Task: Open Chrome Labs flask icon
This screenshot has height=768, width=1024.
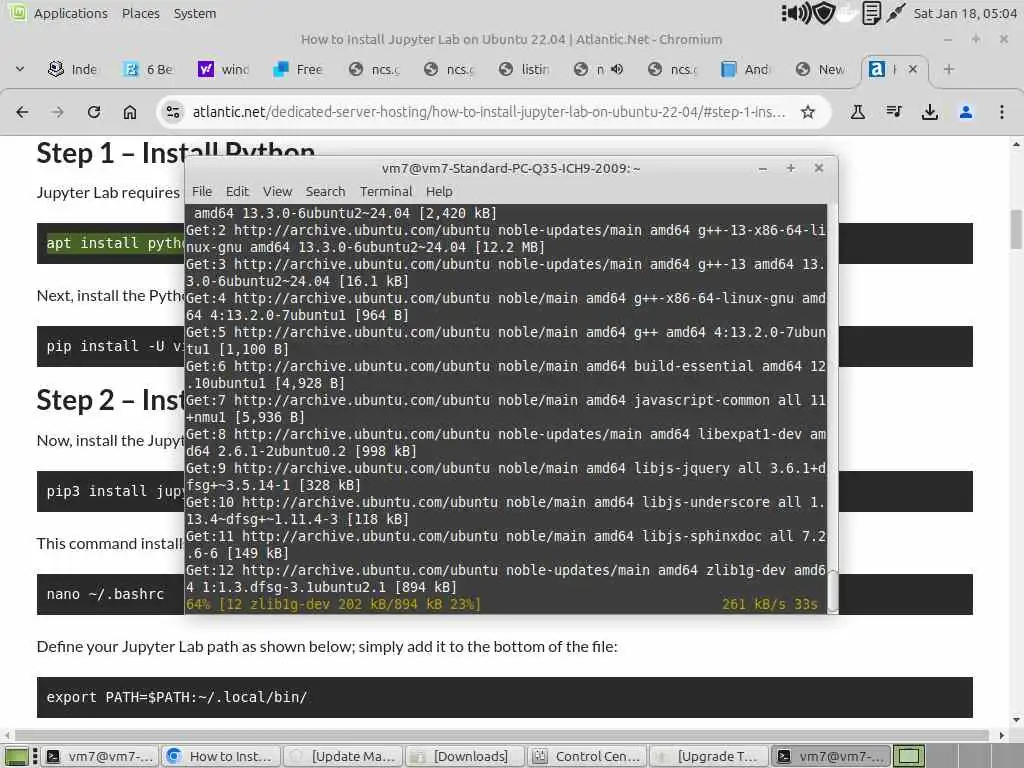Action: 857,112
